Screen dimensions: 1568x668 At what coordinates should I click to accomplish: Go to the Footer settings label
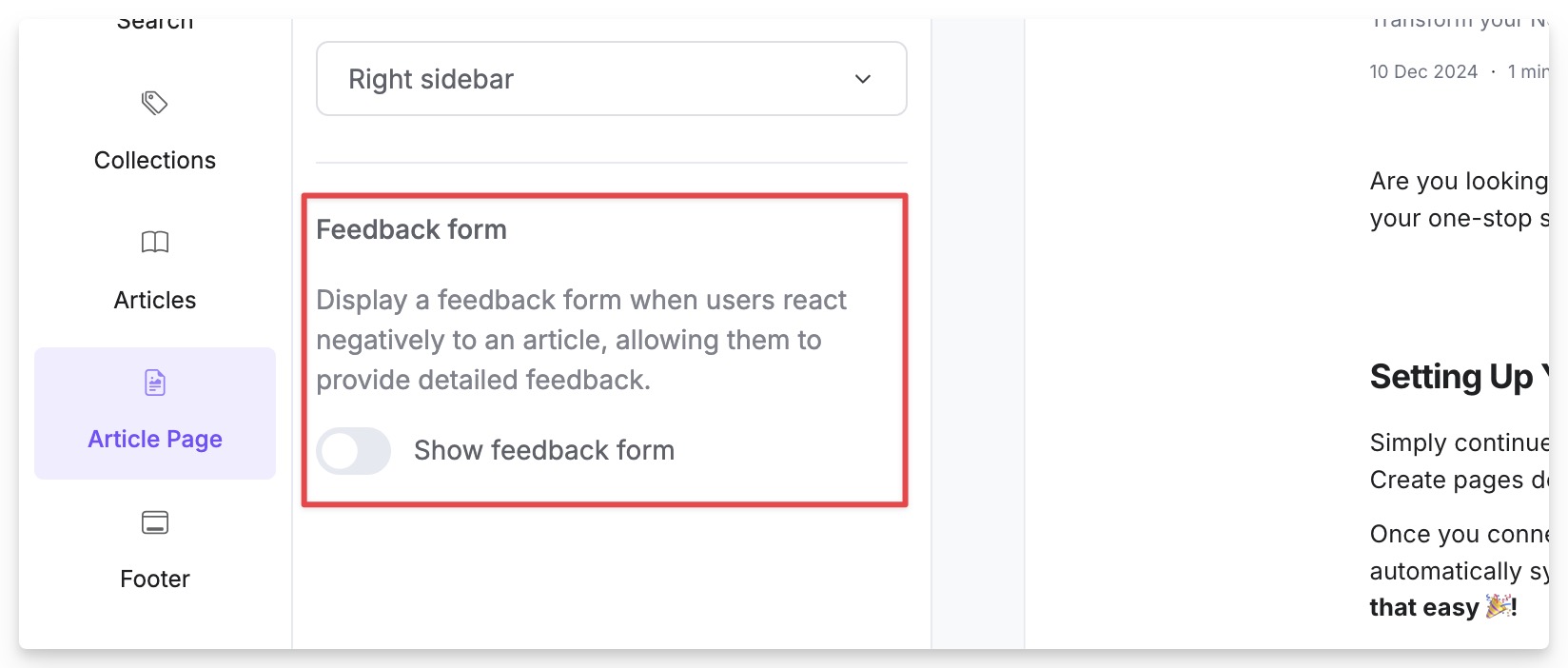click(155, 579)
